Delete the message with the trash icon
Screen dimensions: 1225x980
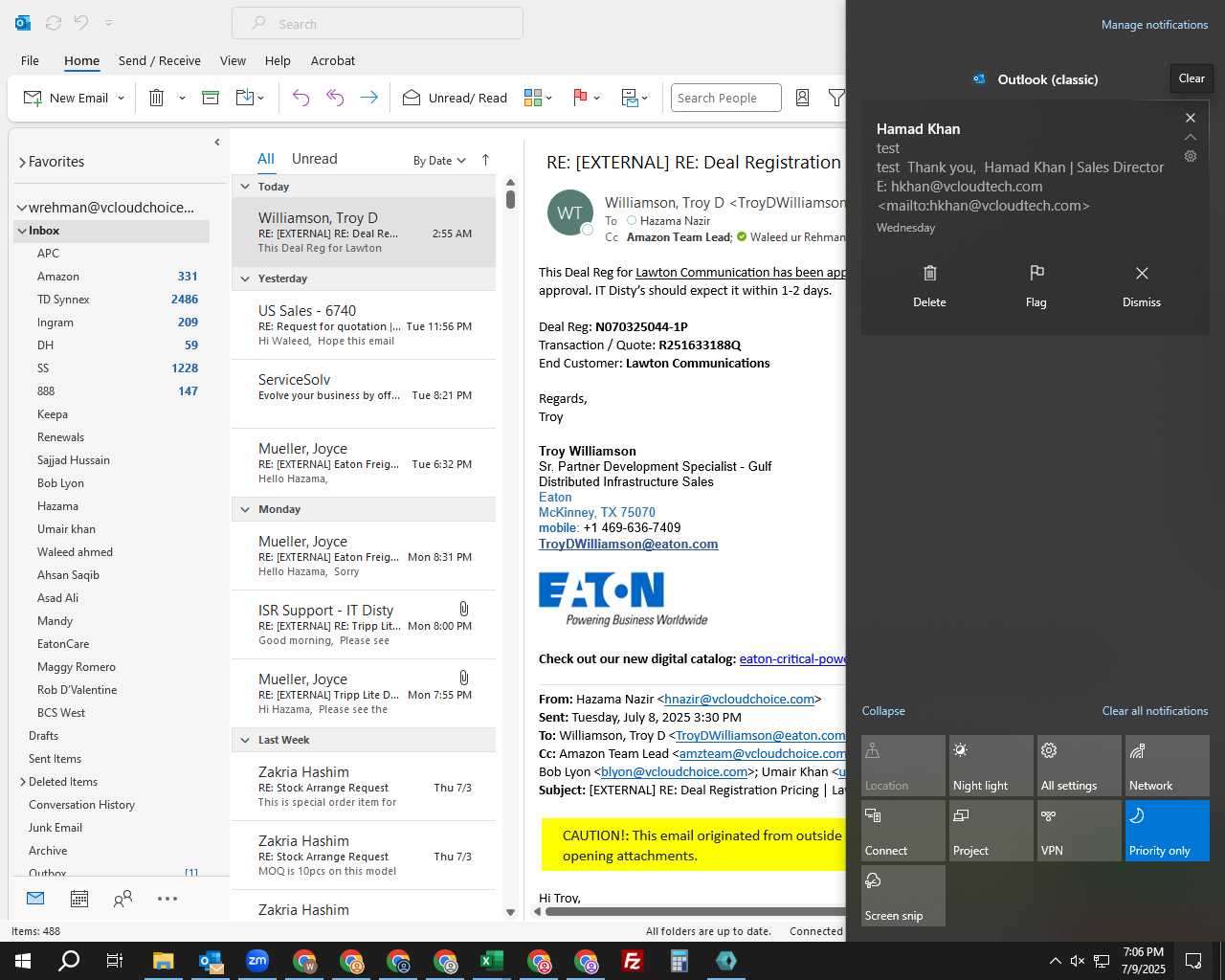pyautogui.click(x=157, y=98)
